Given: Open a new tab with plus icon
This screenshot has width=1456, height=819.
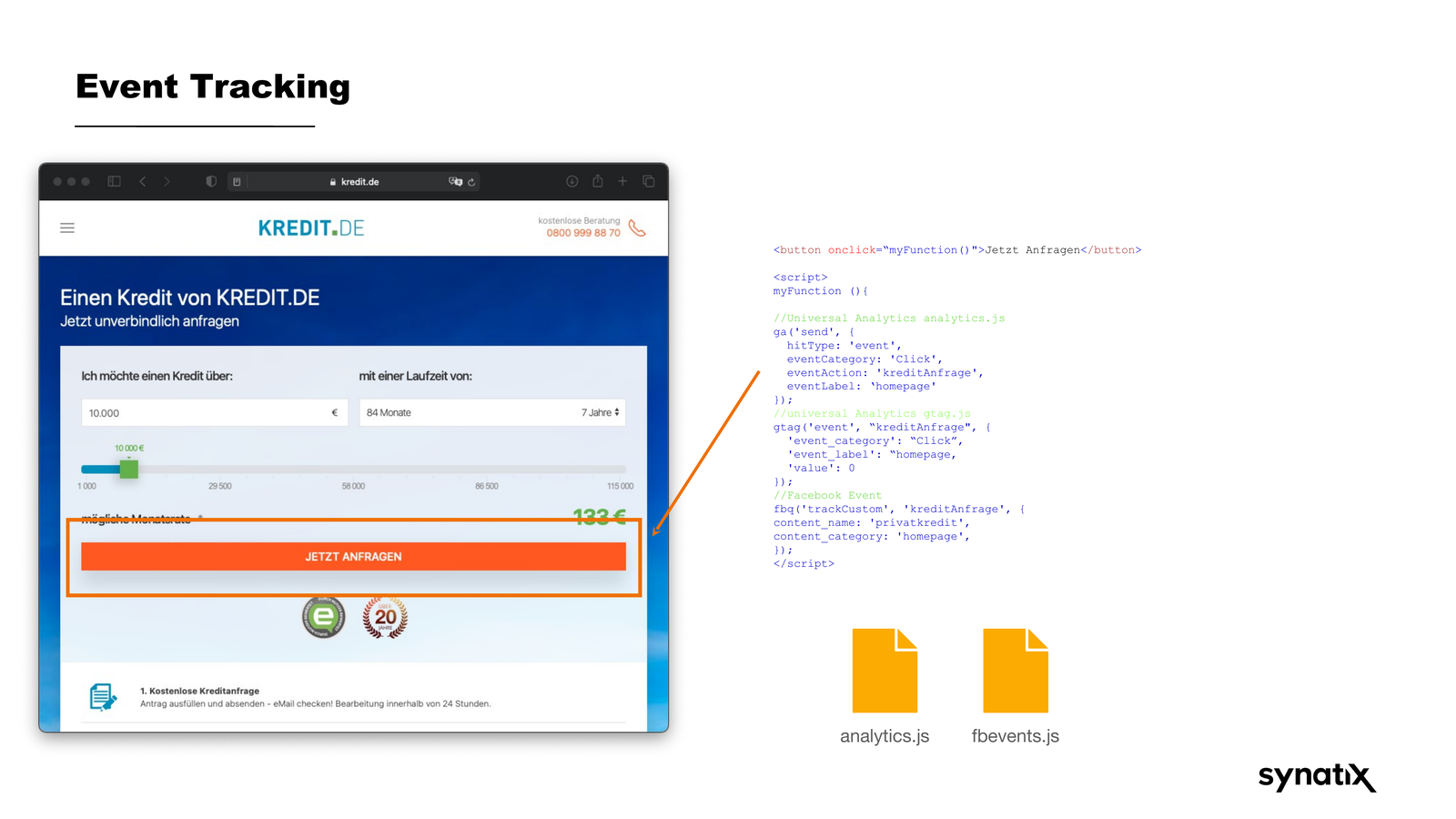Looking at the screenshot, I should 622,181.
